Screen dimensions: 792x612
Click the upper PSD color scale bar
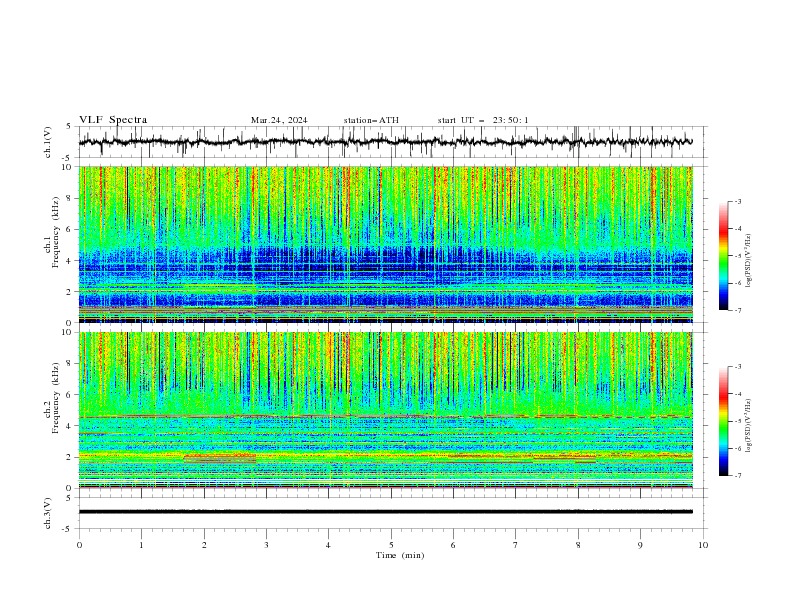724,255
